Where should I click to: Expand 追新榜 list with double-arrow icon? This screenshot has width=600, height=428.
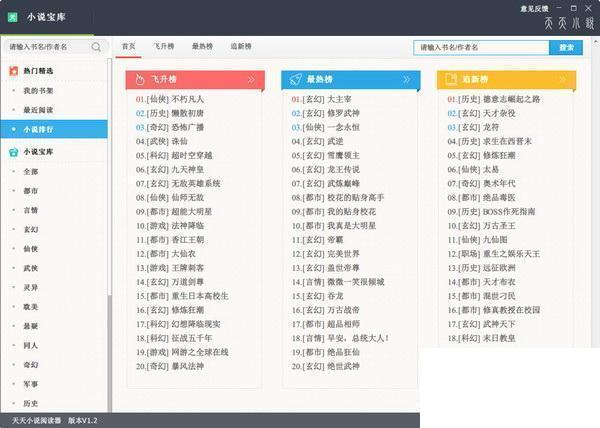(562, 79)
